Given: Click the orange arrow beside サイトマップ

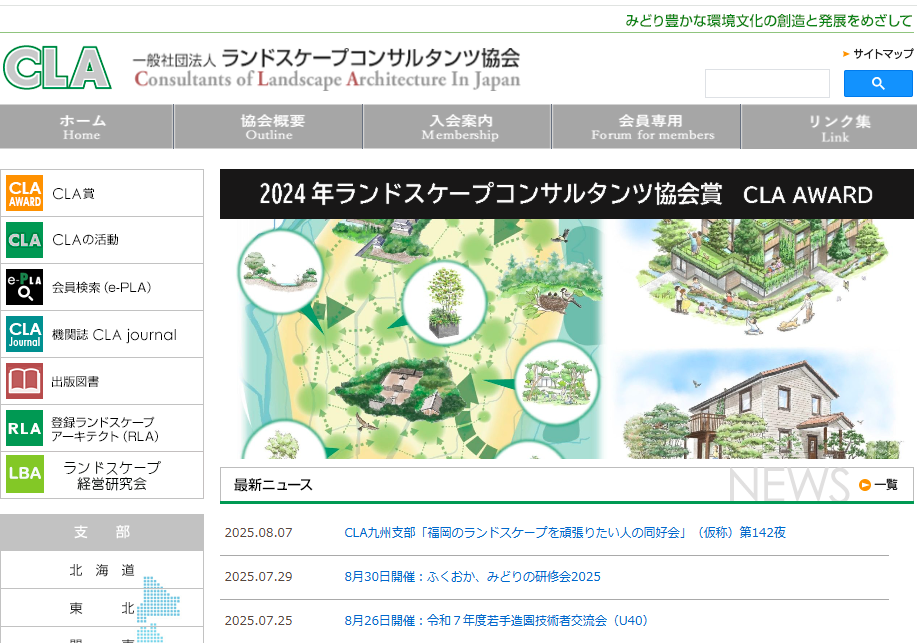Looking at the screenshot, I should coord(846,54).
